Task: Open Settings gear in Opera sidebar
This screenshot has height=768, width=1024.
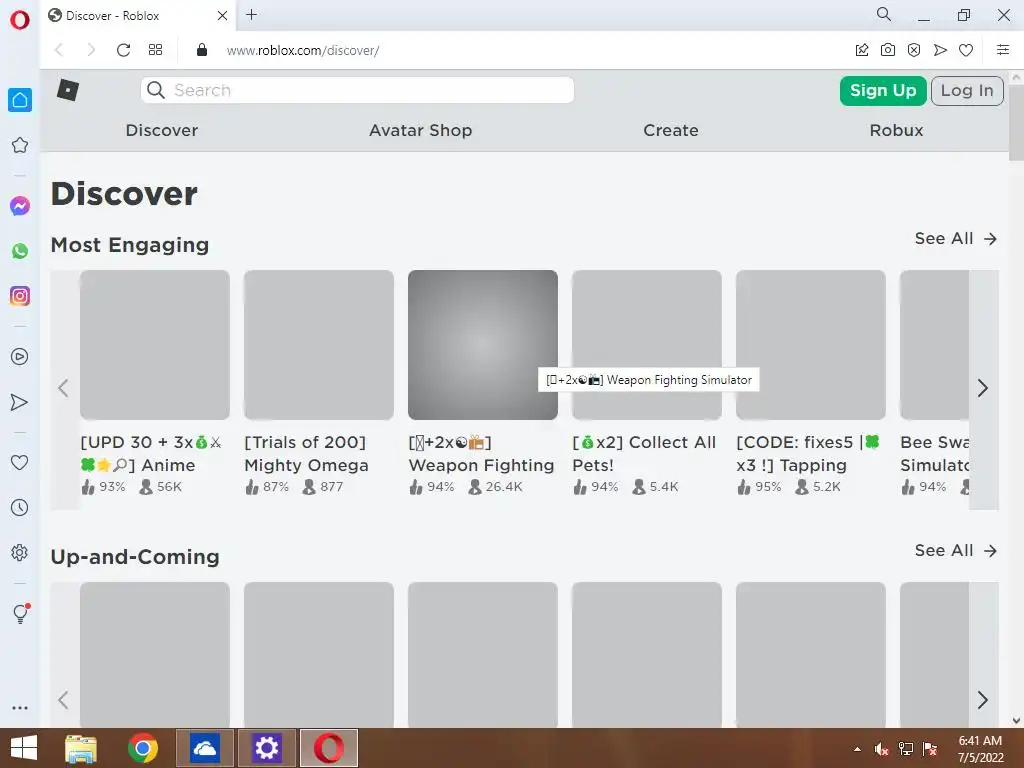Action: [20, 552]
